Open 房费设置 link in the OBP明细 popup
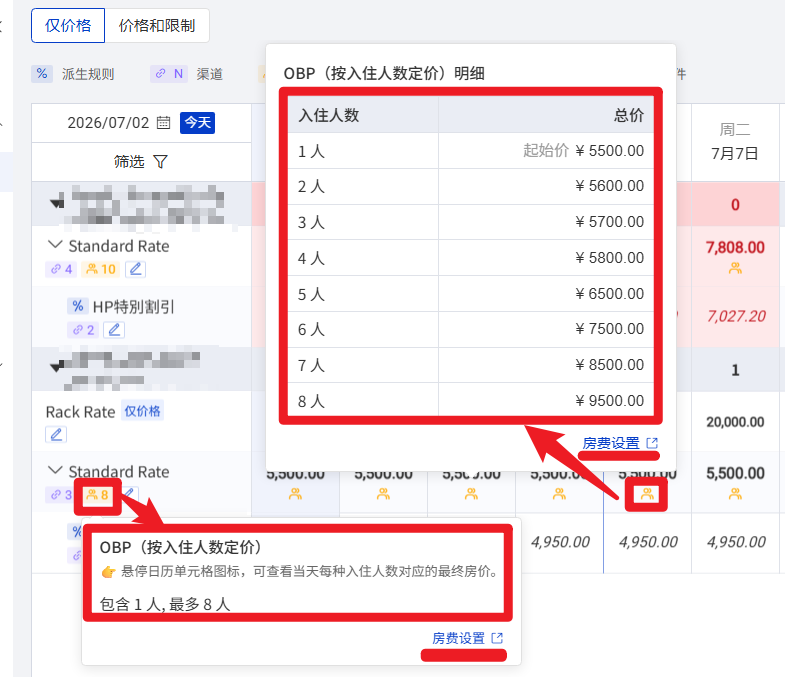The image size is (785, 677). pos(611,443)
